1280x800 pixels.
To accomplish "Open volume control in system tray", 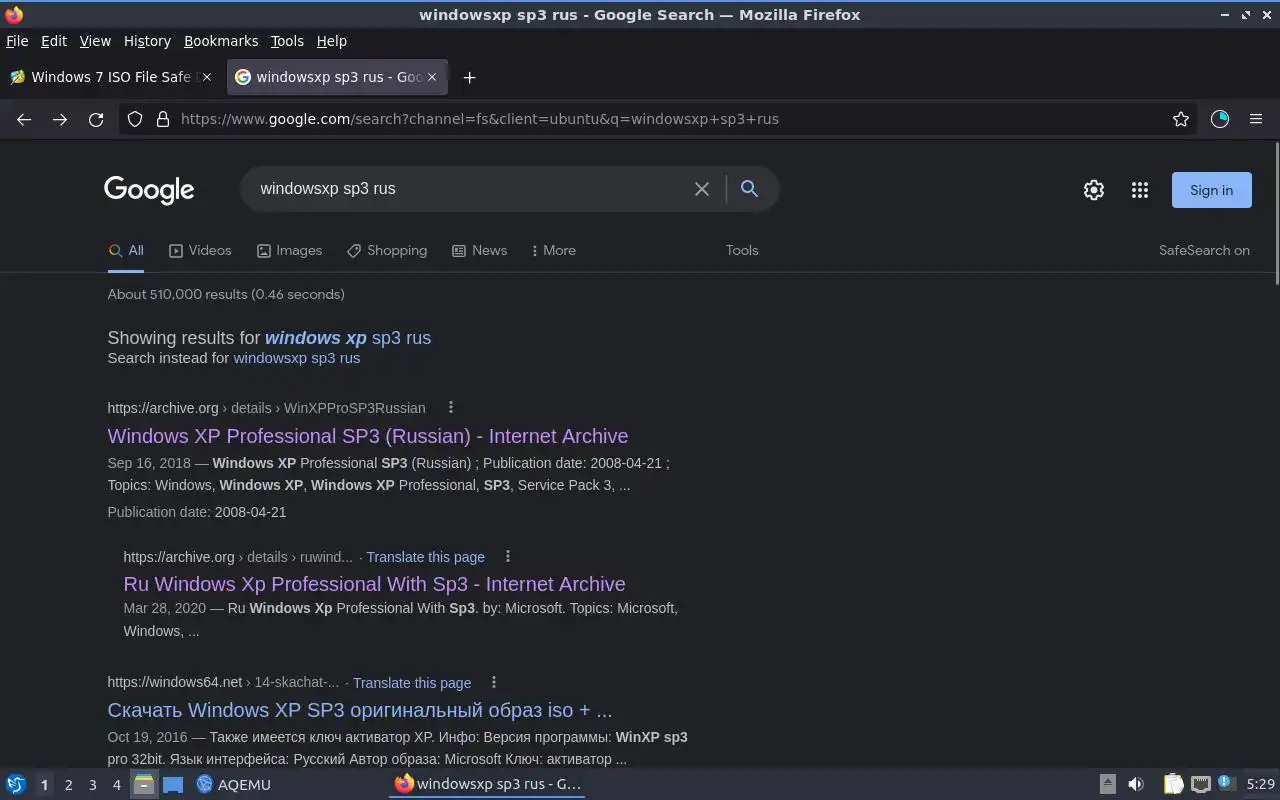I will pos(1136,785).
